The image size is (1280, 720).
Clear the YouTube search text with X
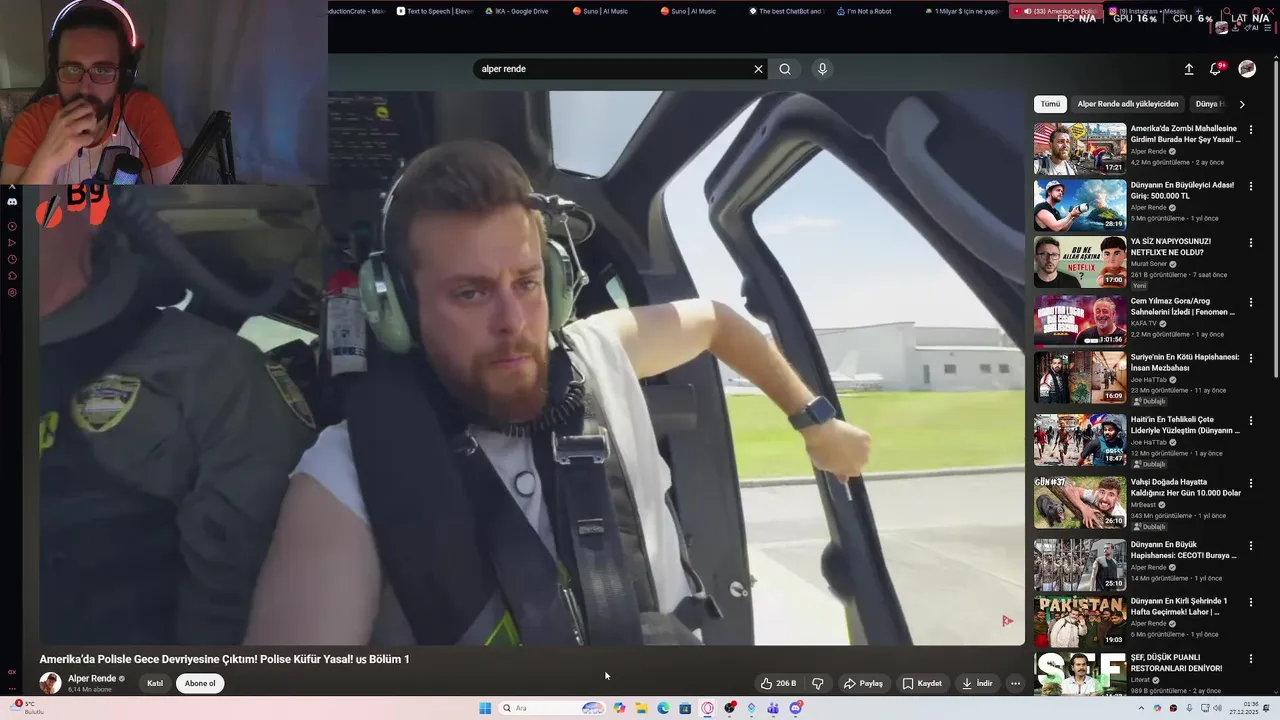point(758,69)
